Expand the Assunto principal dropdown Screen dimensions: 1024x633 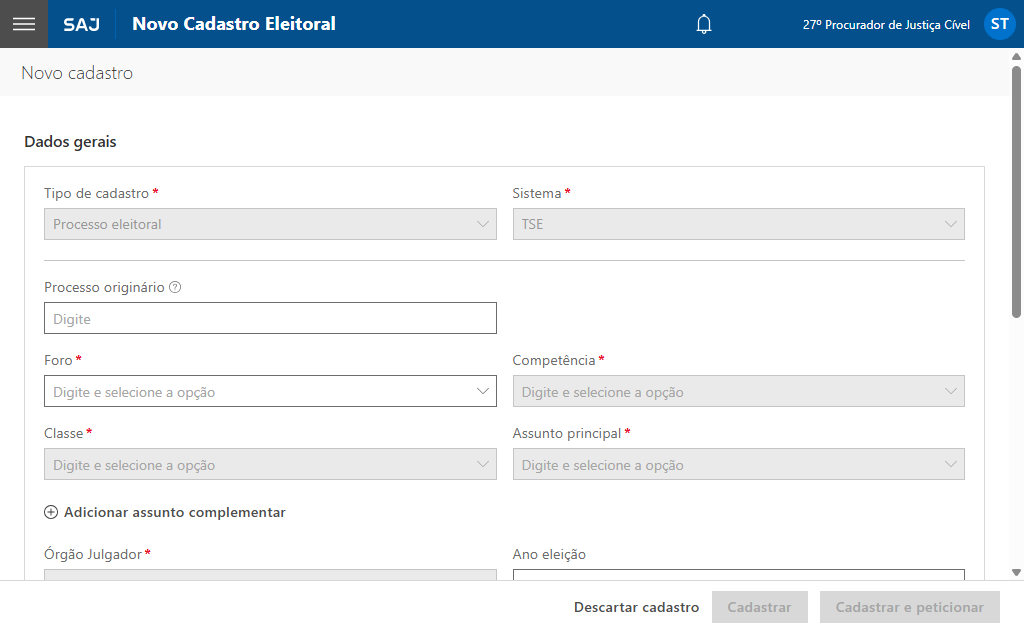click(x=738, y=464)
